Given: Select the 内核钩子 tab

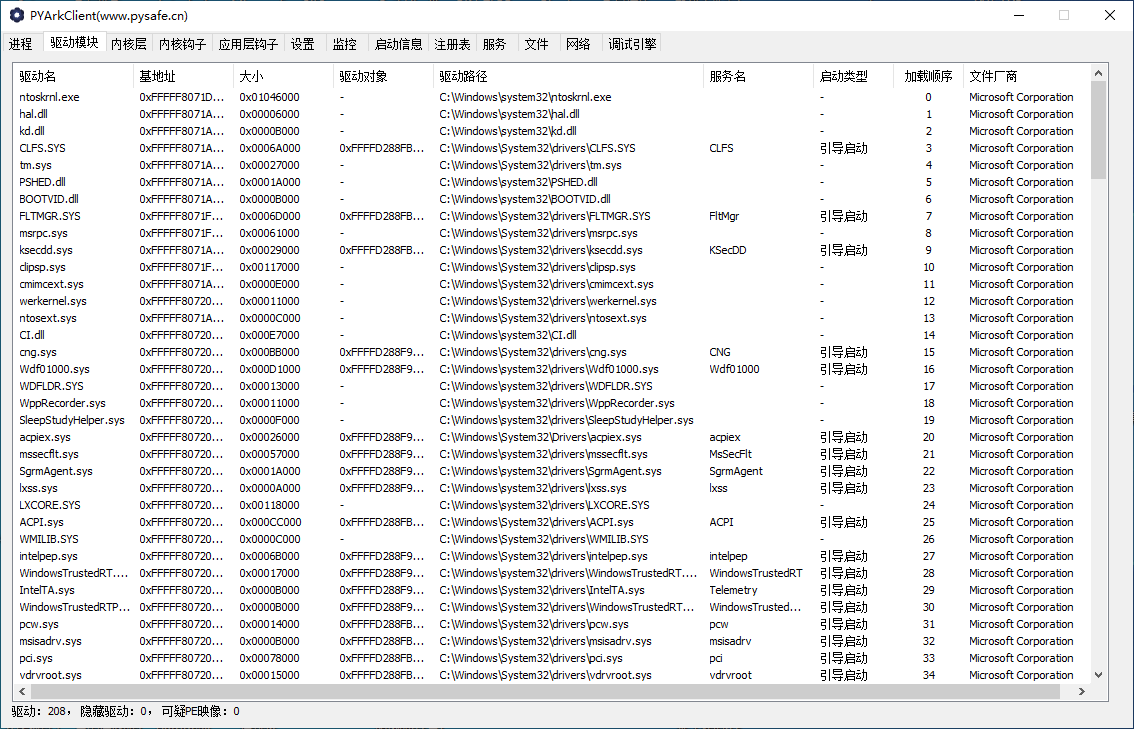Looking at the screenshot, I should tap(182, 44).
